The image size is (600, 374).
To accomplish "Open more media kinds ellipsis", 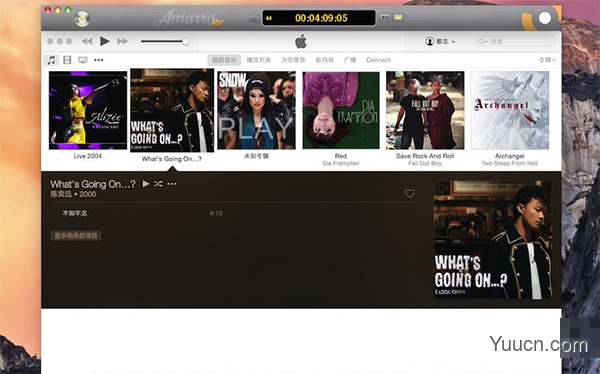I will pos(99,60).
